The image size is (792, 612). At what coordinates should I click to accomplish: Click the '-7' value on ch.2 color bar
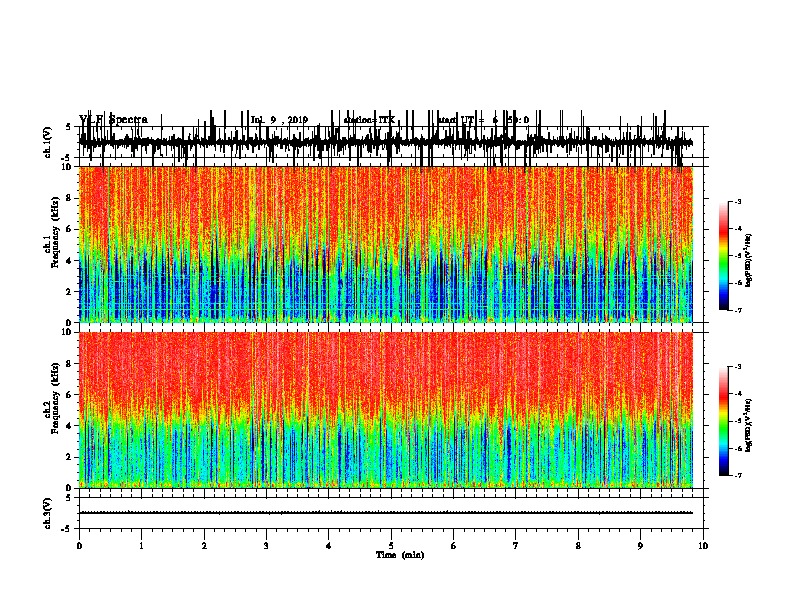pyautogui.click(x=738, y=476)
